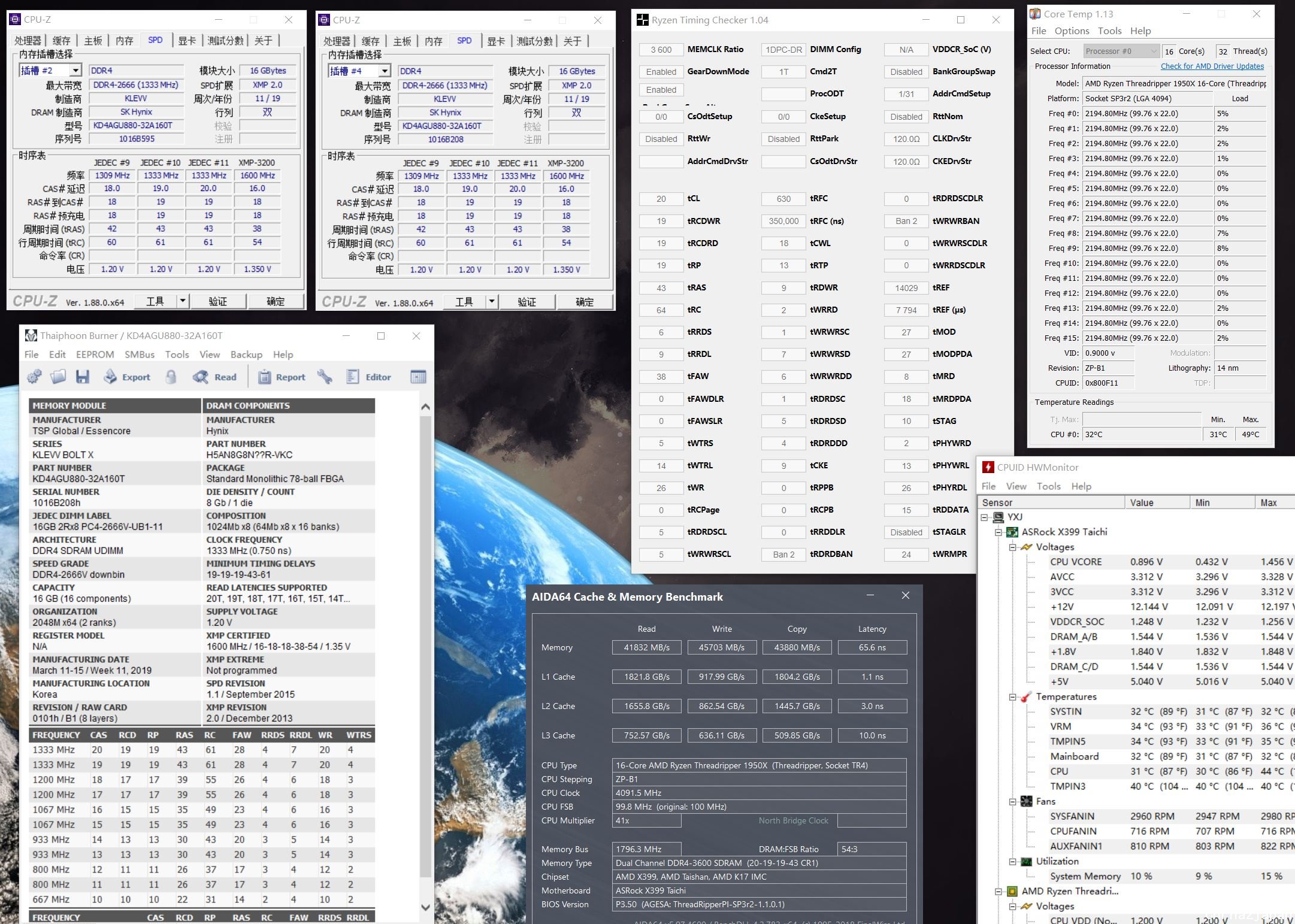Click the Memory Read 41832 MB/s field in AIDA64

pos(646,647)
